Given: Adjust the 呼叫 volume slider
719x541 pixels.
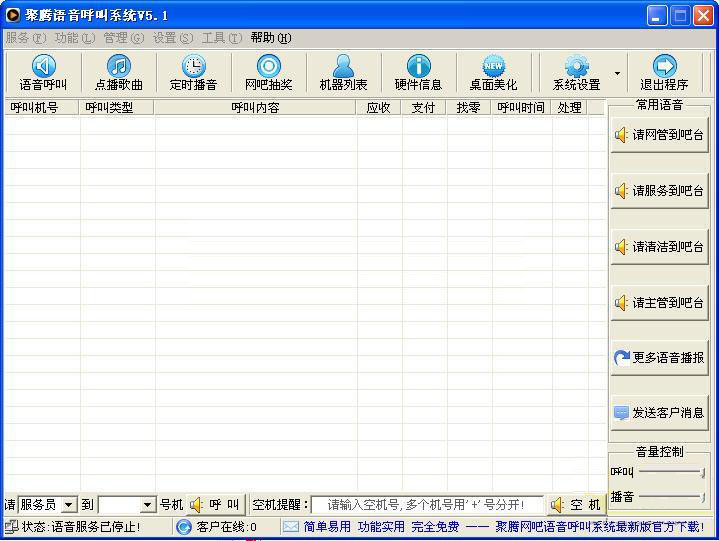Looking at the screenshot, I should 672,472.
